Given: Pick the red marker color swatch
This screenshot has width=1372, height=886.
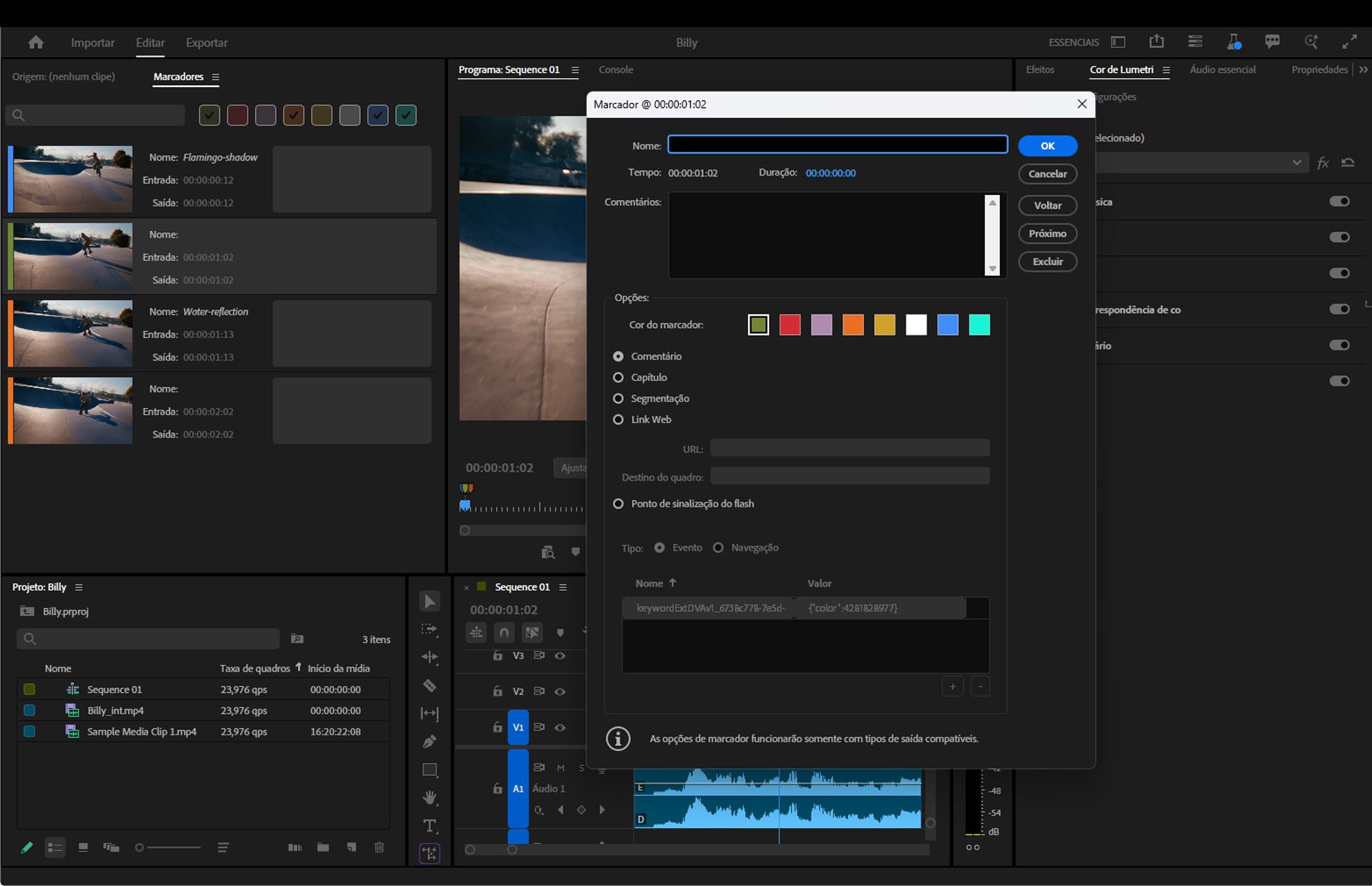Looking at the screenshot, I should (x=790, y=325).
